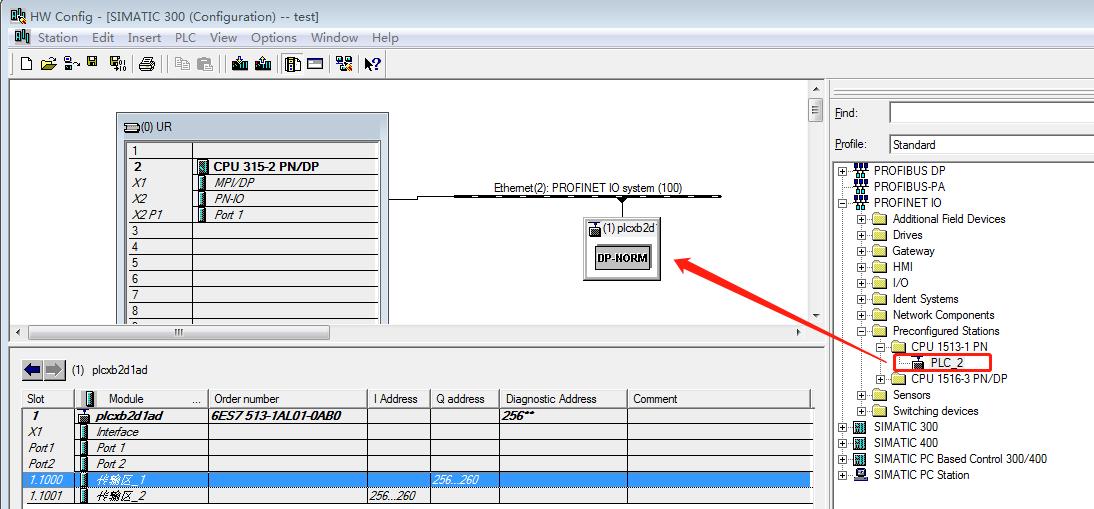Click the station window horizontal scrollbar thumb
Viewport: 1094px width, 509px height.
coord(179,333)
